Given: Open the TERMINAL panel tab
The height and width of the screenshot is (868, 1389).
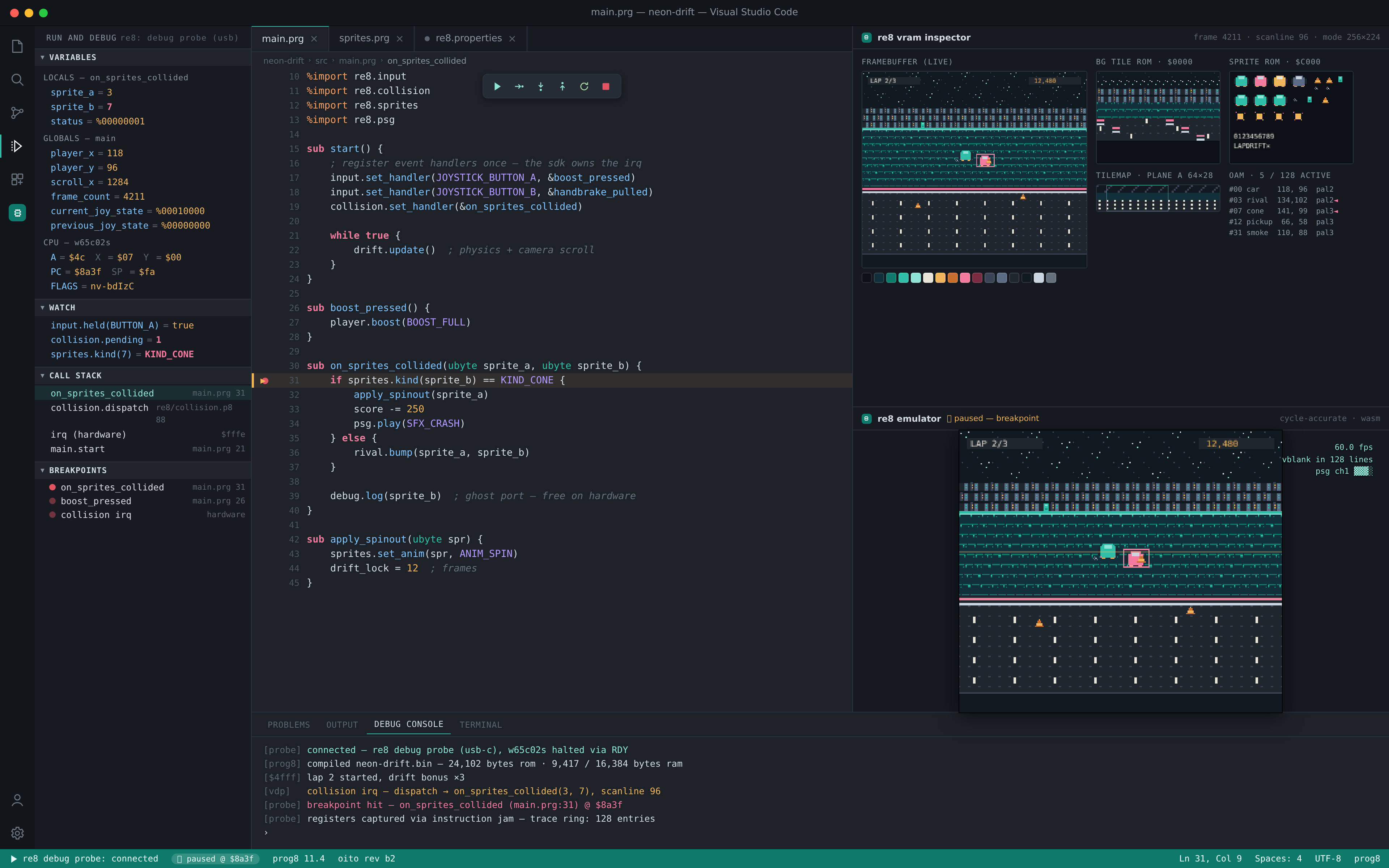Looking at the screenshot, I should tap(480, 724).
